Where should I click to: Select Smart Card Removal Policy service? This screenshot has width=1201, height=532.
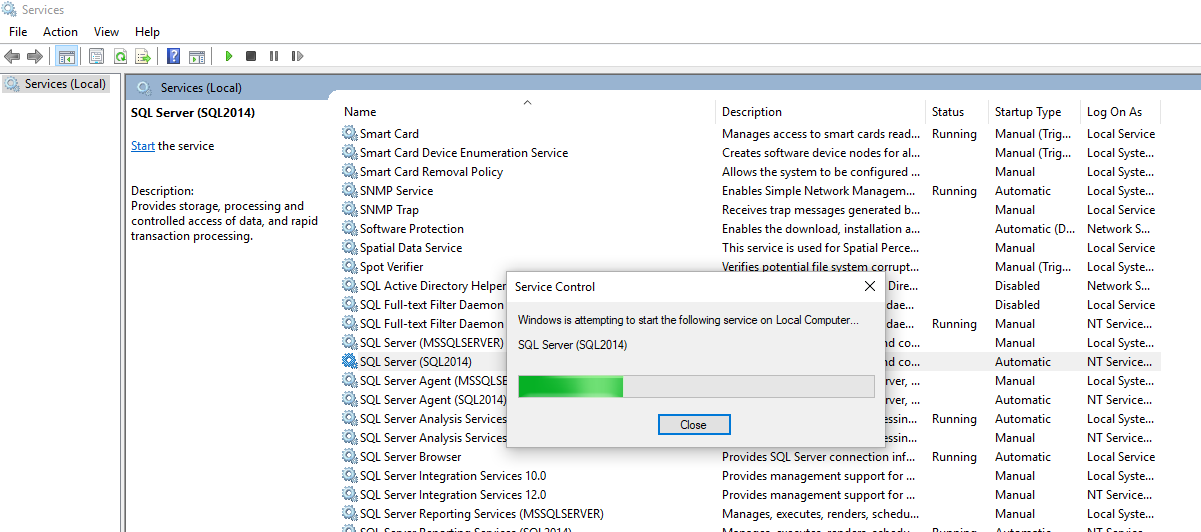pyautogui.click(x=431, y=172)
